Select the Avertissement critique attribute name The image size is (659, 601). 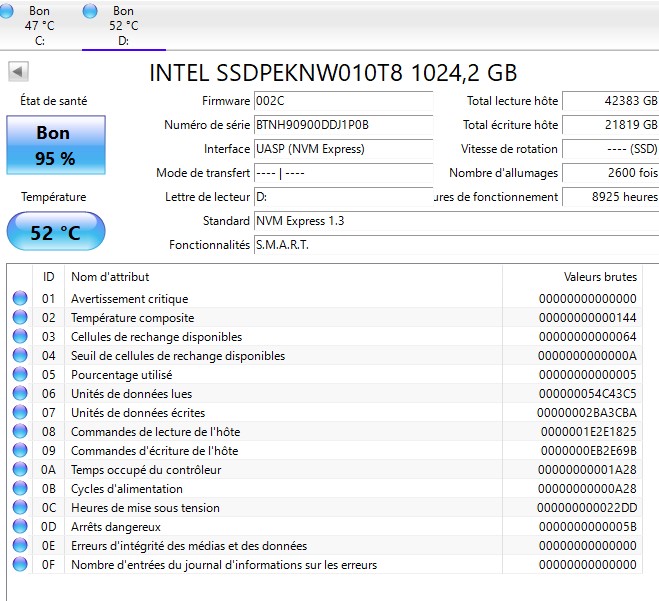click(x=129, y=299)
